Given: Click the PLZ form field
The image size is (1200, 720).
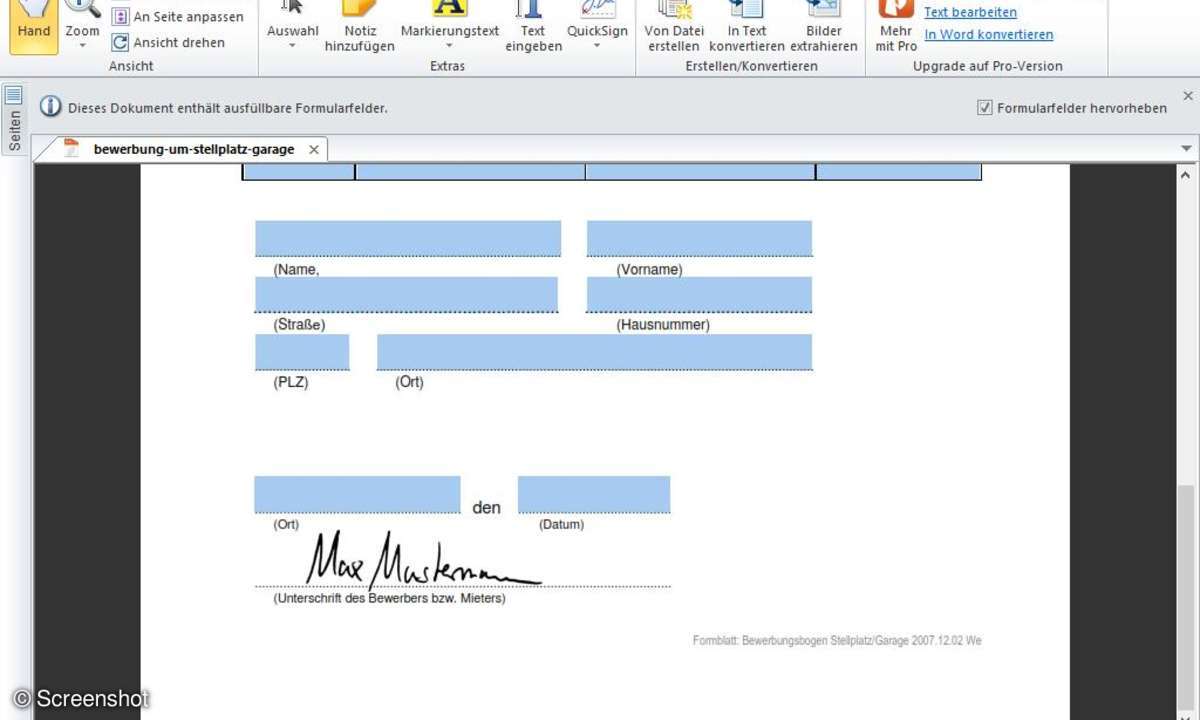Looking at the screenshot, I should pos(302,352).
